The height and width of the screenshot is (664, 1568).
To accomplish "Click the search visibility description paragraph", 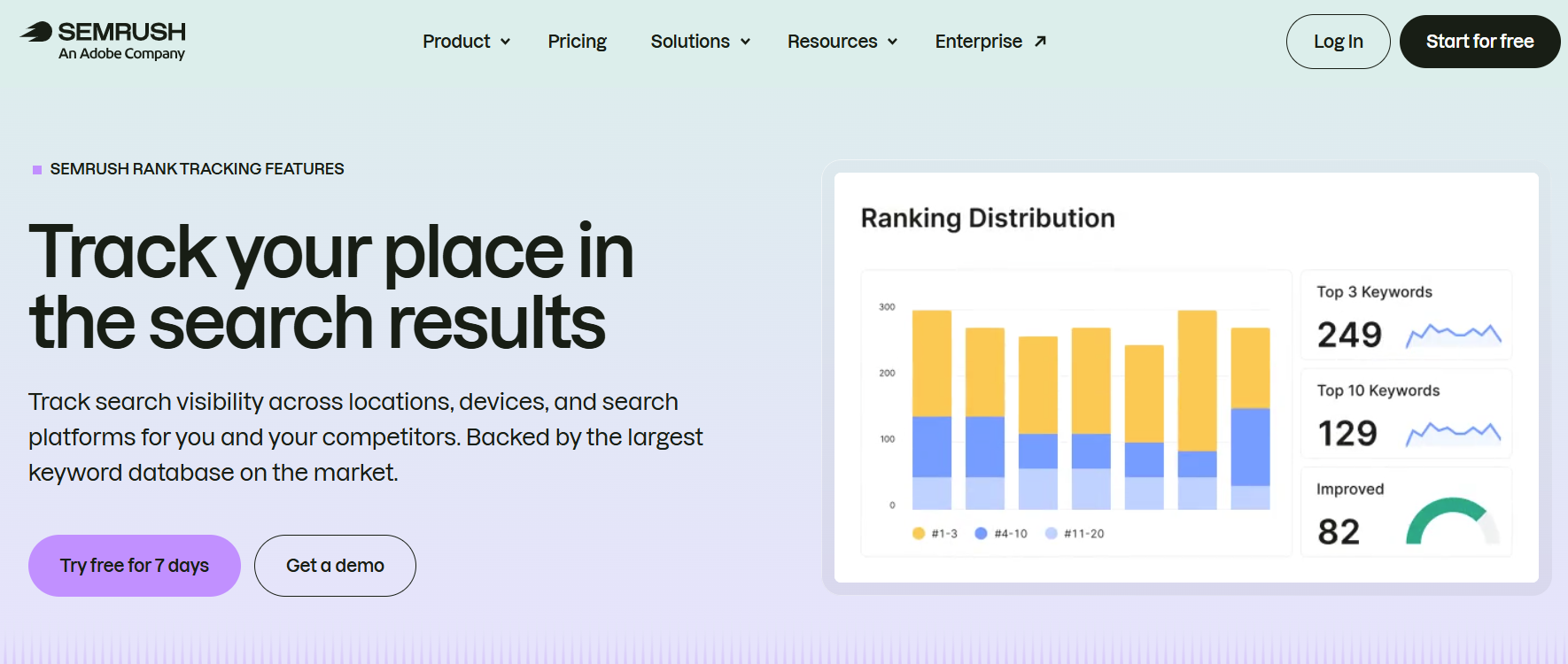I will [x=366, y=437].
